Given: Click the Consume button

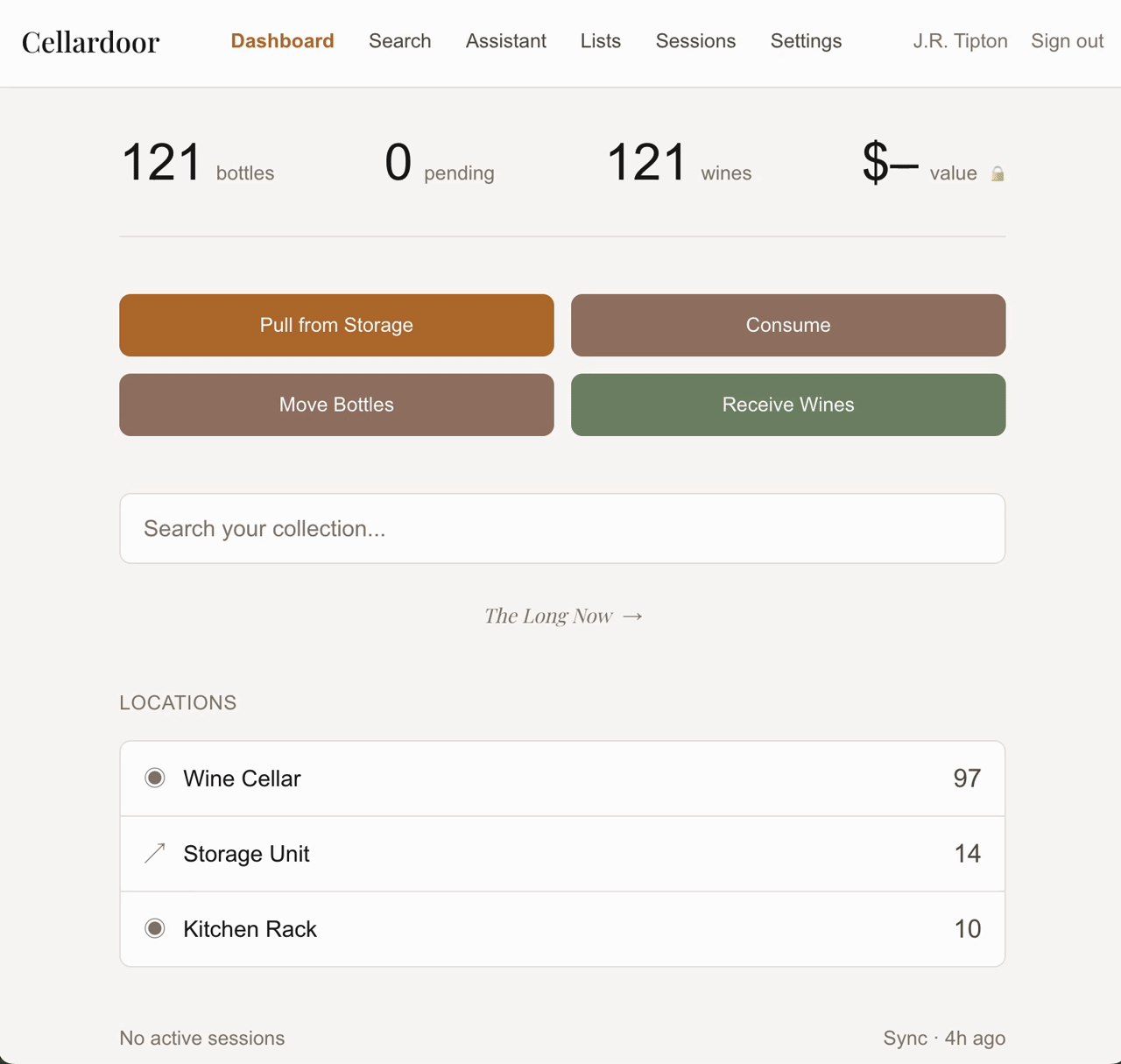Looking at the screenshot, I should [787, 325].
